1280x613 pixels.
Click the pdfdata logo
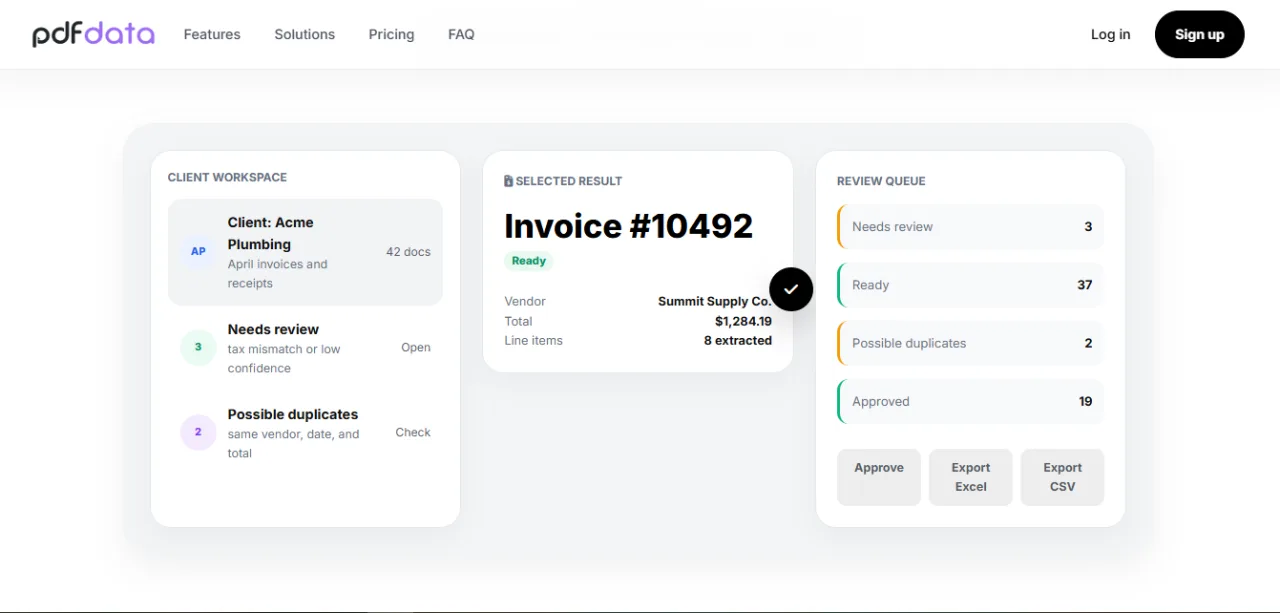point(94,35)
